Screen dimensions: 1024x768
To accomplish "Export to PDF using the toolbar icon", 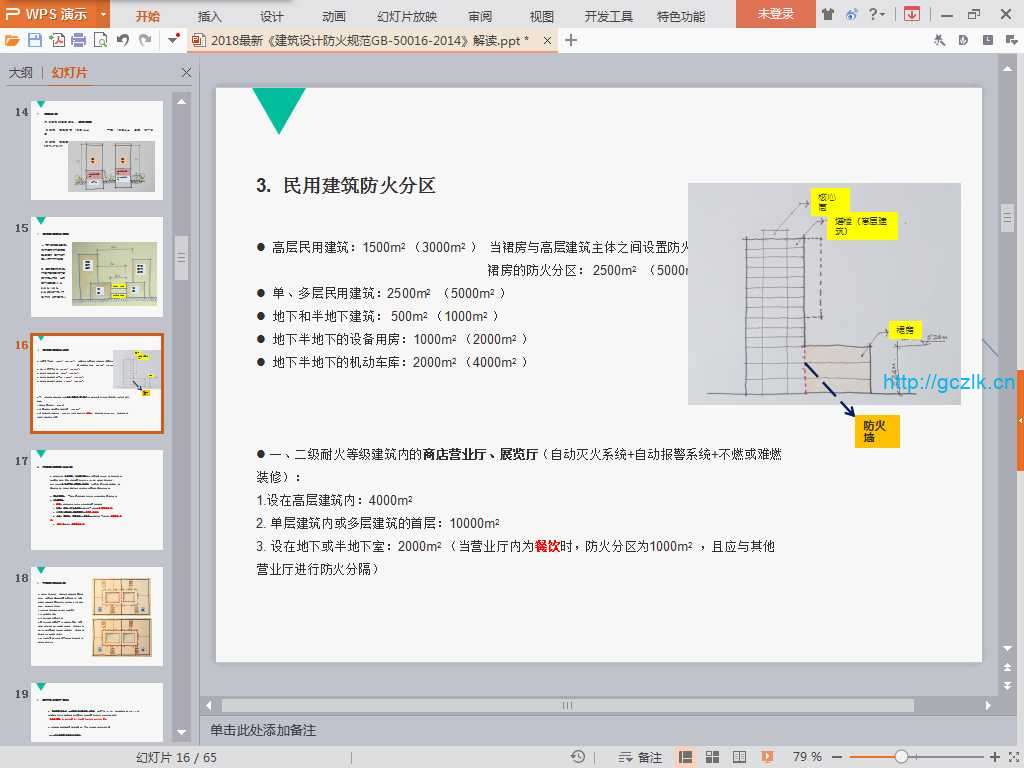I will [57, 40].
